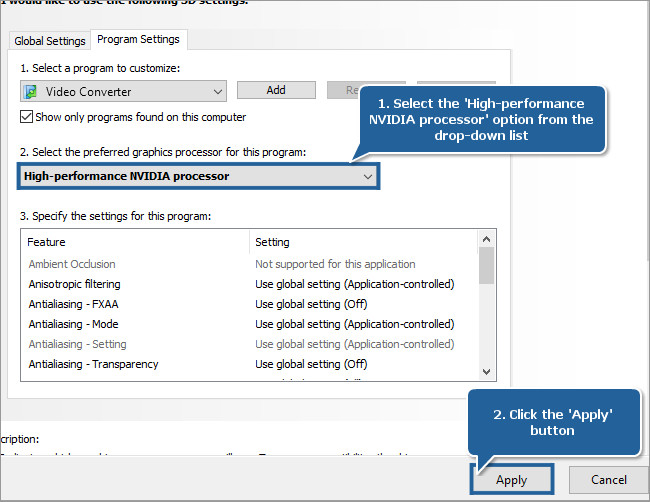Click the Add button

[276, 90]
